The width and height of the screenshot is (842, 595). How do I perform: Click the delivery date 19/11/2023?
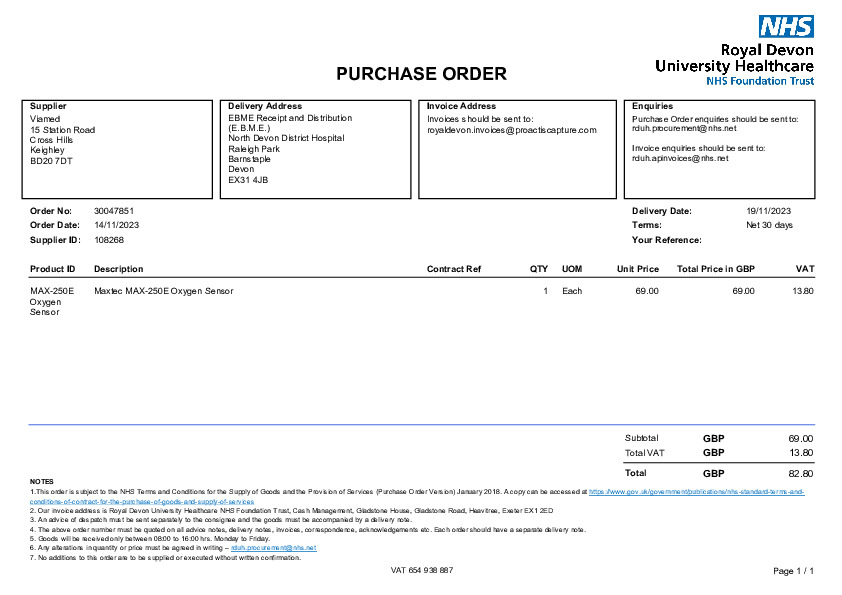pyautogui.click(x=769, y=211)
